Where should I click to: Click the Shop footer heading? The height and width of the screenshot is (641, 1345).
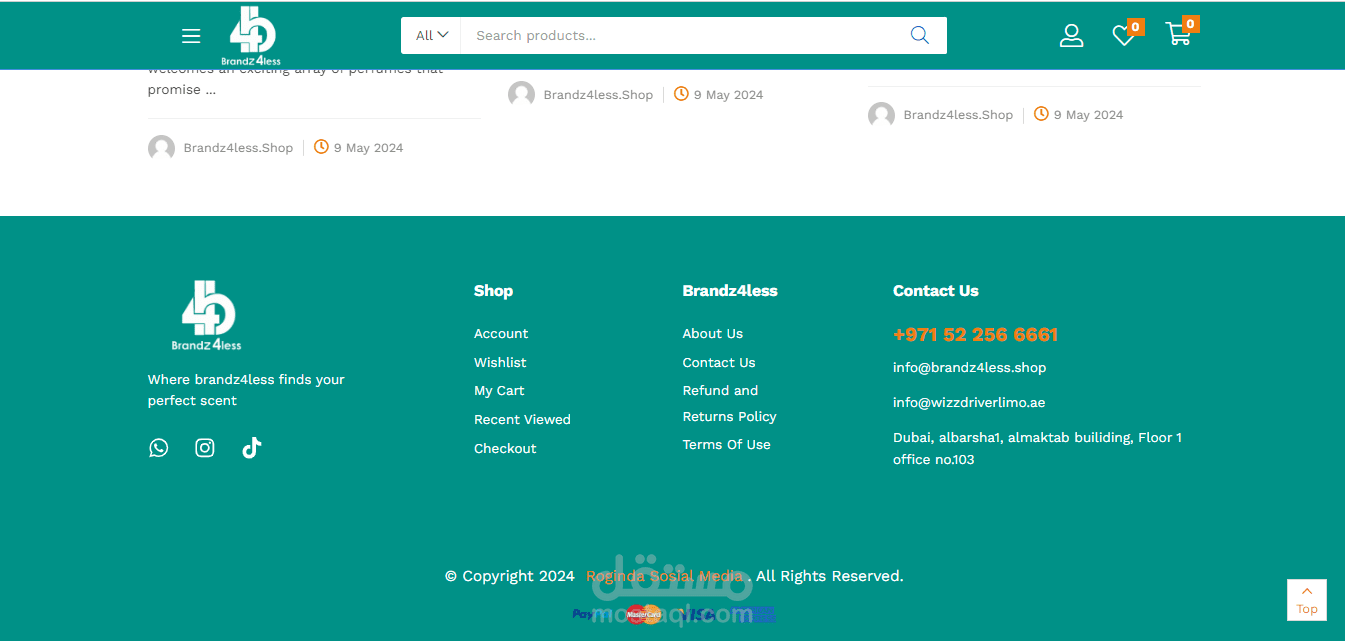(x=493, y=291)
